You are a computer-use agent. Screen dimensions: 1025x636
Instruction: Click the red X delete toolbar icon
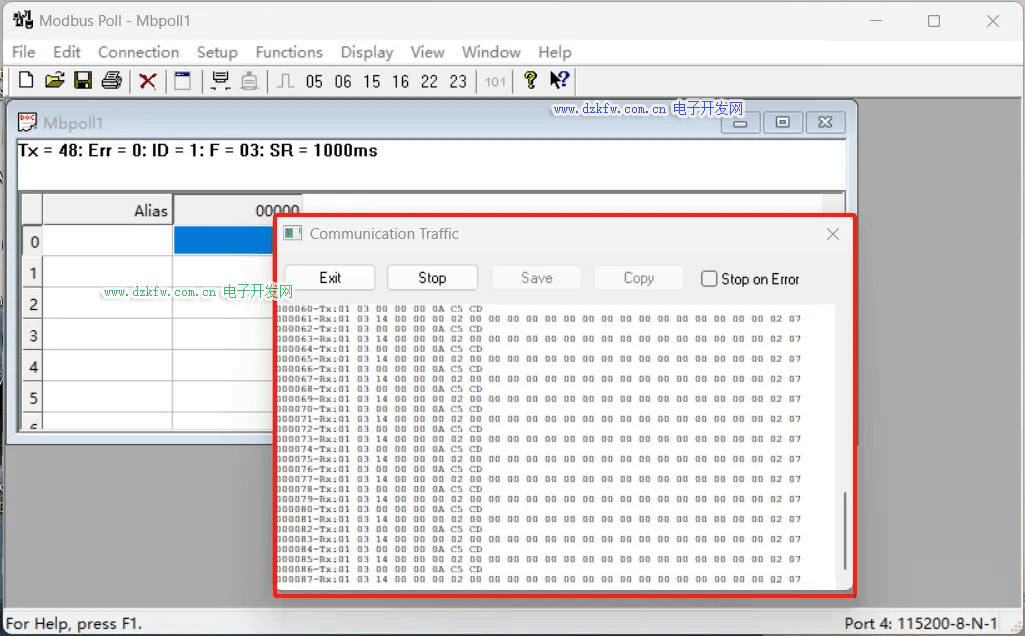tap(148, 81)
